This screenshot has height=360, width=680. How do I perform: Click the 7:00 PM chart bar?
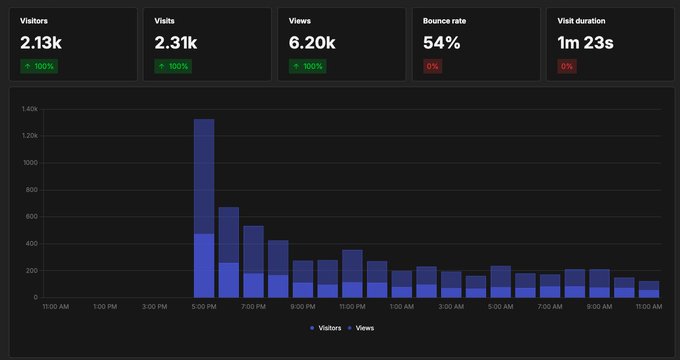[253, 262]
